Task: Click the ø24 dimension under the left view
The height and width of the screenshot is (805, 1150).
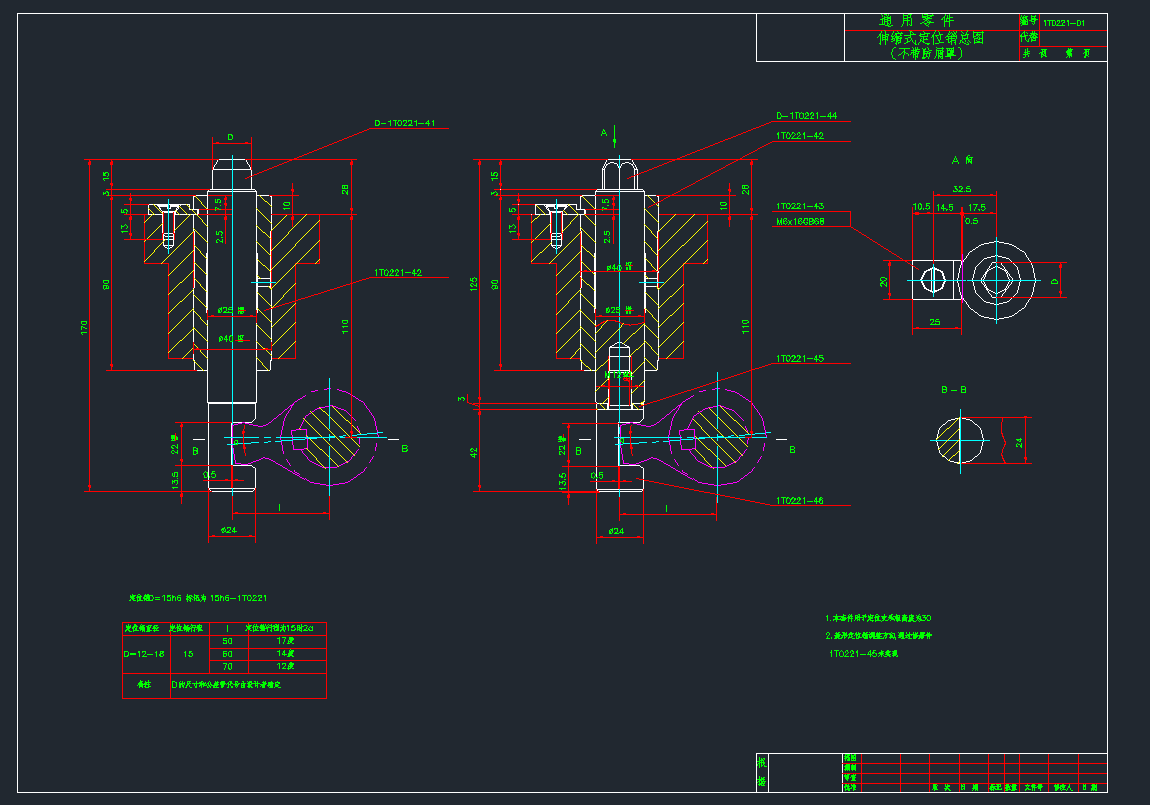Action: click(228, 529)
